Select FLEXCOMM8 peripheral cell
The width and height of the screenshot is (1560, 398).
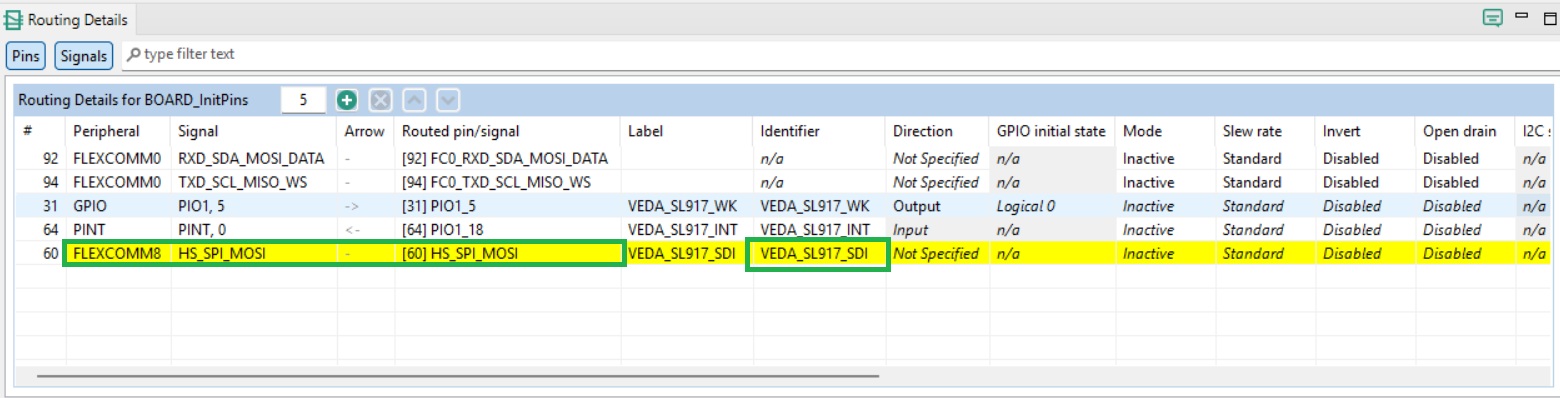click(x=118, y=254)
